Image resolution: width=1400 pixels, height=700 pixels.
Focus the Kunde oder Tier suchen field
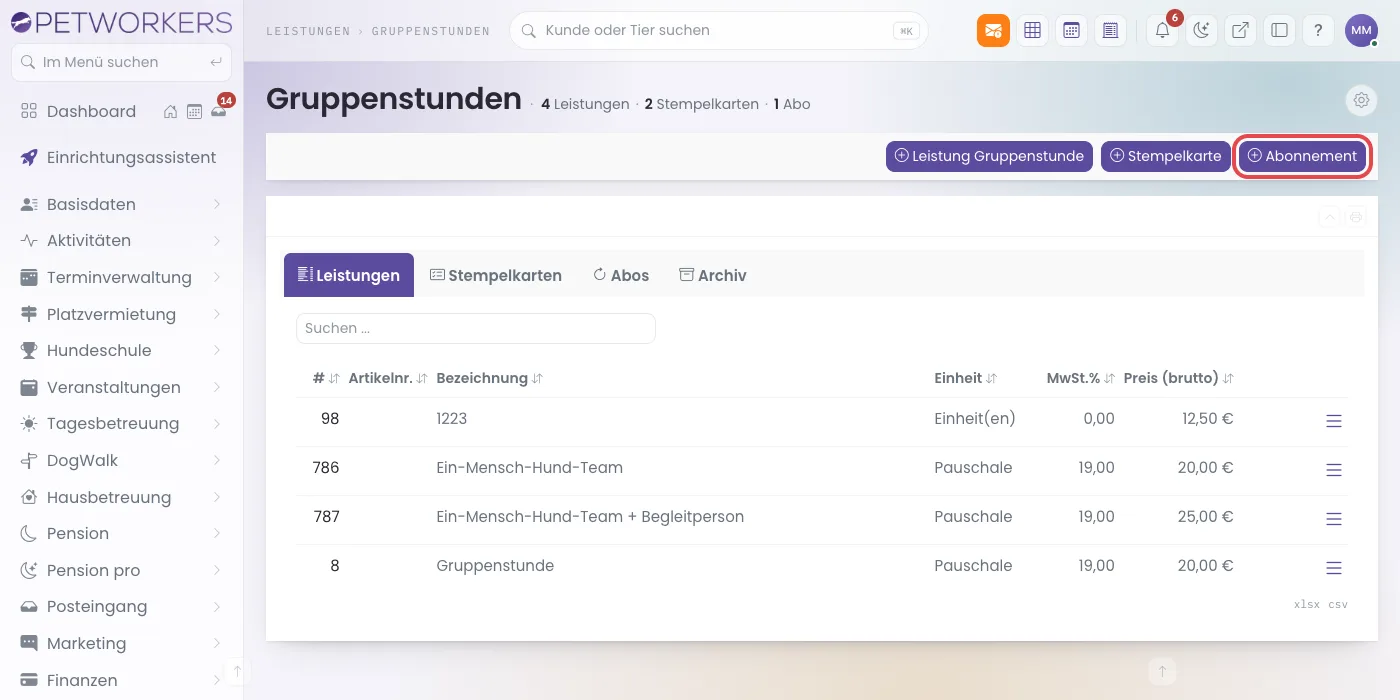[718, 30]
